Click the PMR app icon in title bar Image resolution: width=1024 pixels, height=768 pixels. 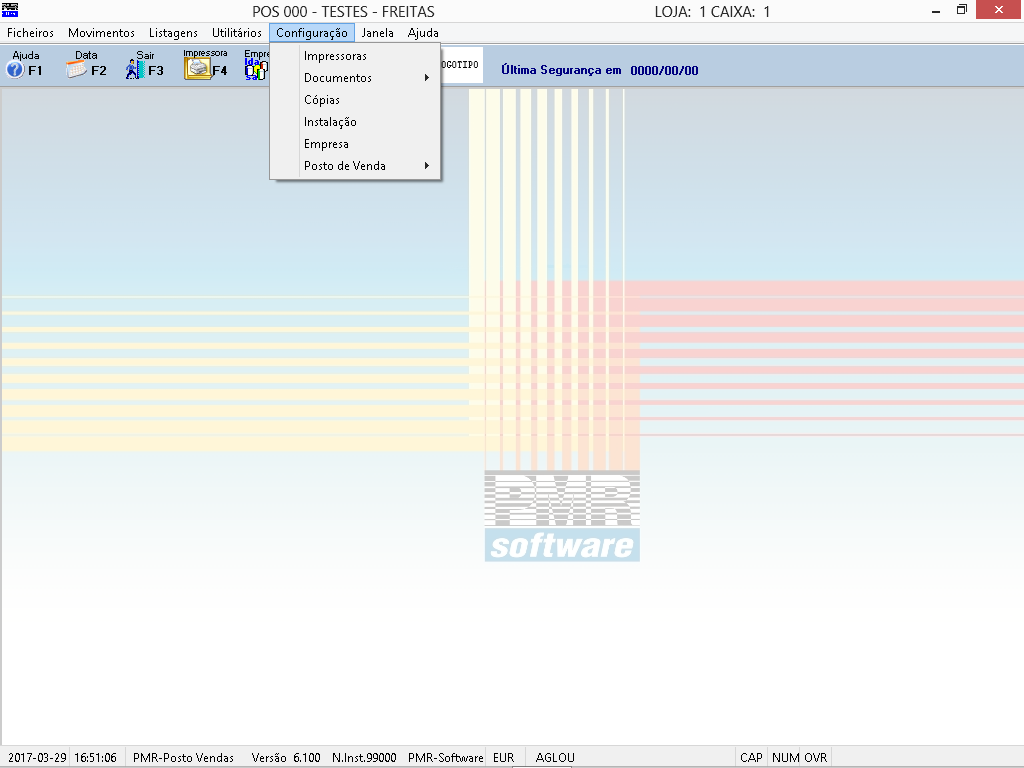pyautogui.click(x=11, y=11)
